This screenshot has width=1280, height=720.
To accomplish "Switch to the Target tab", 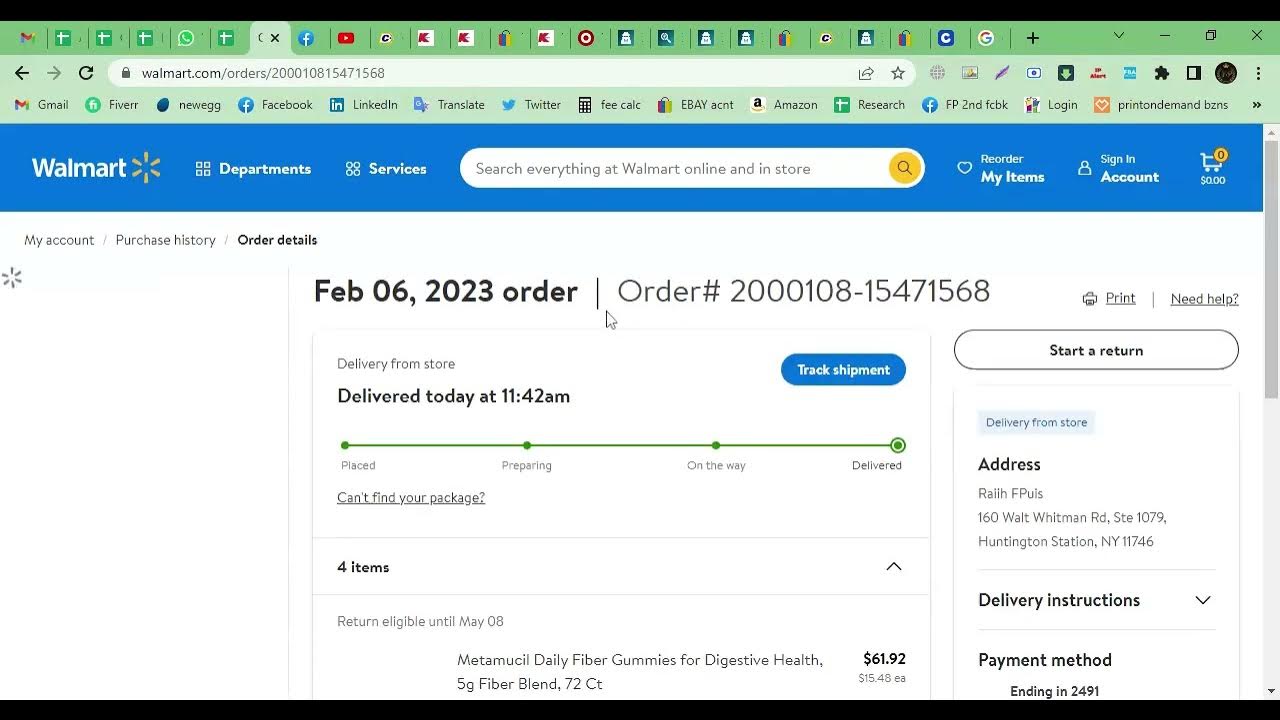I will 586,38.
